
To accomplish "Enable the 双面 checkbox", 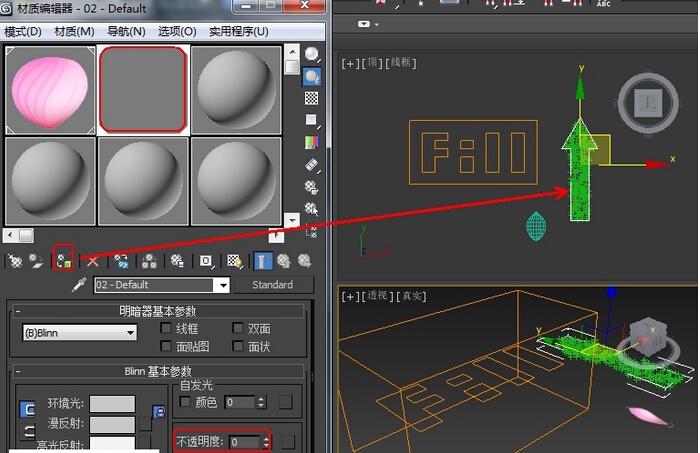I will [x=238, y=328].
